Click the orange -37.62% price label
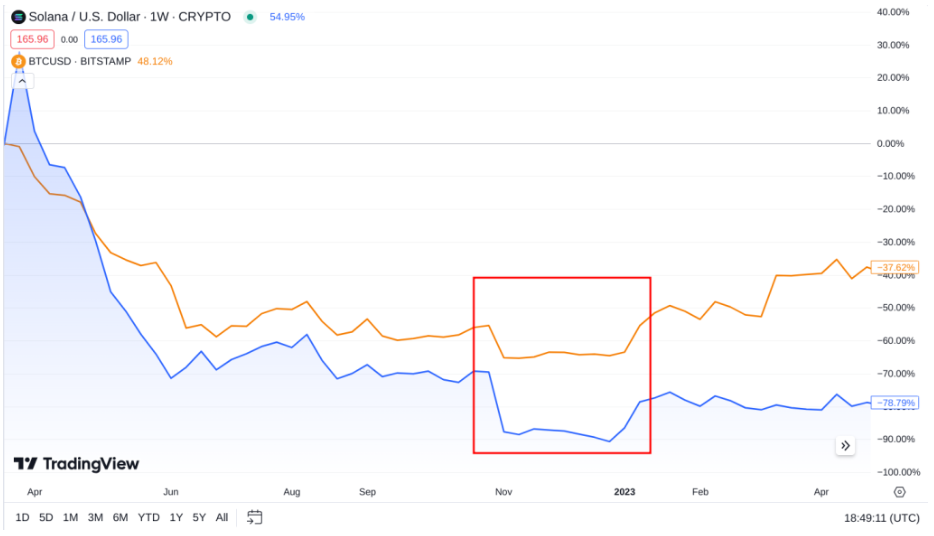Image resolution: width=934 pixels, height=536 pixels. (x=895, y=267)
